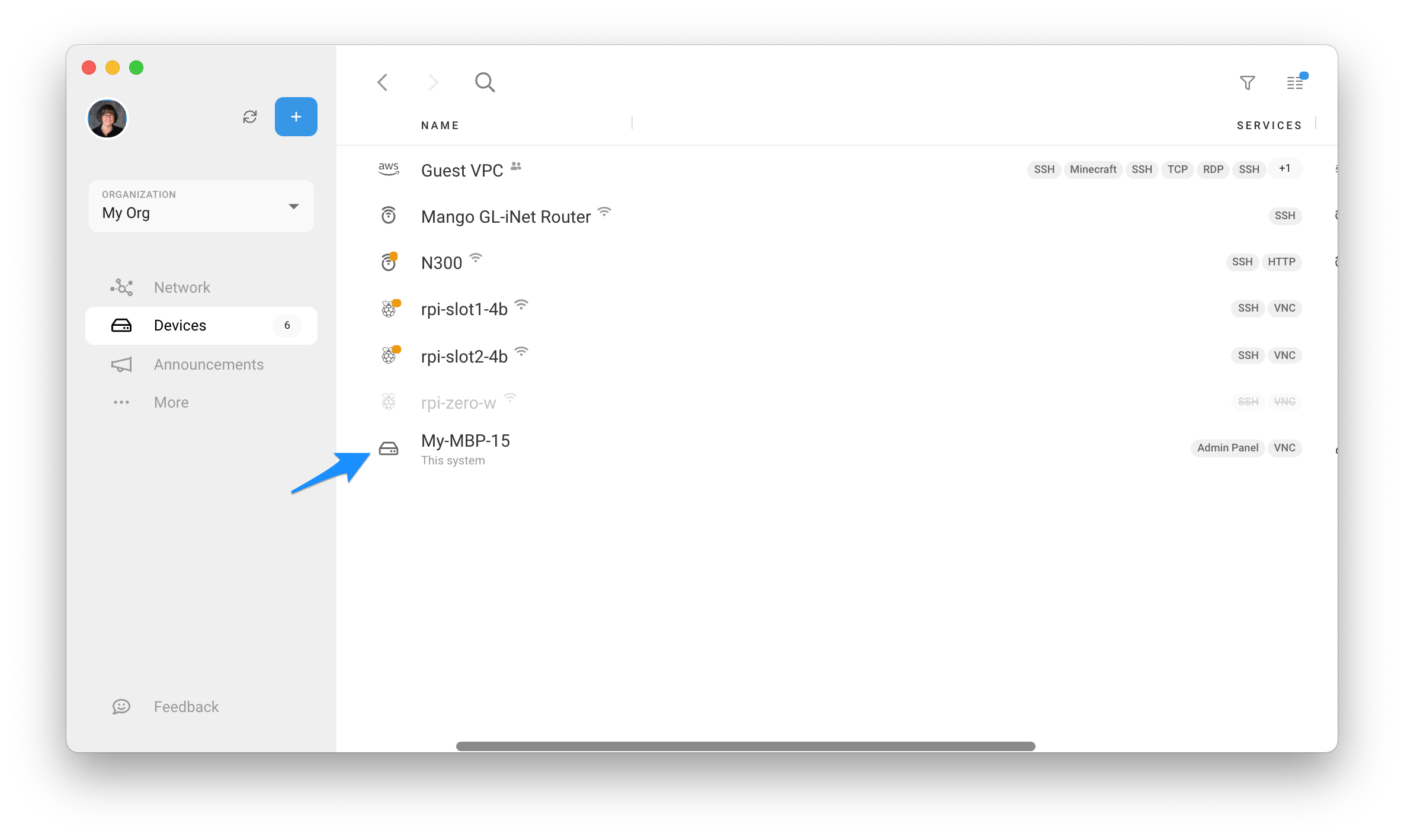The height and width of the screenshot is (840, 1404).
Task: Click the Raspberry Pi icon for rpi-slot1-4b
Action: [389, 309]
